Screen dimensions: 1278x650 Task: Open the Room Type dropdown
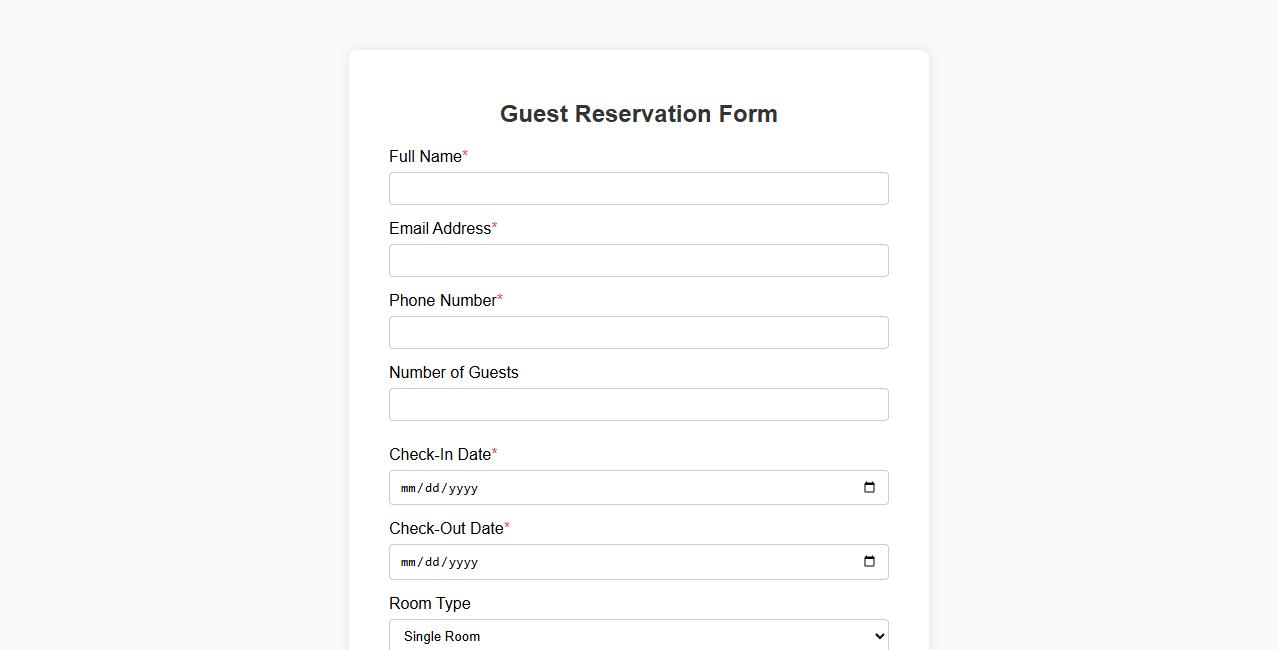pyautogui.click(x=639, y=636)
